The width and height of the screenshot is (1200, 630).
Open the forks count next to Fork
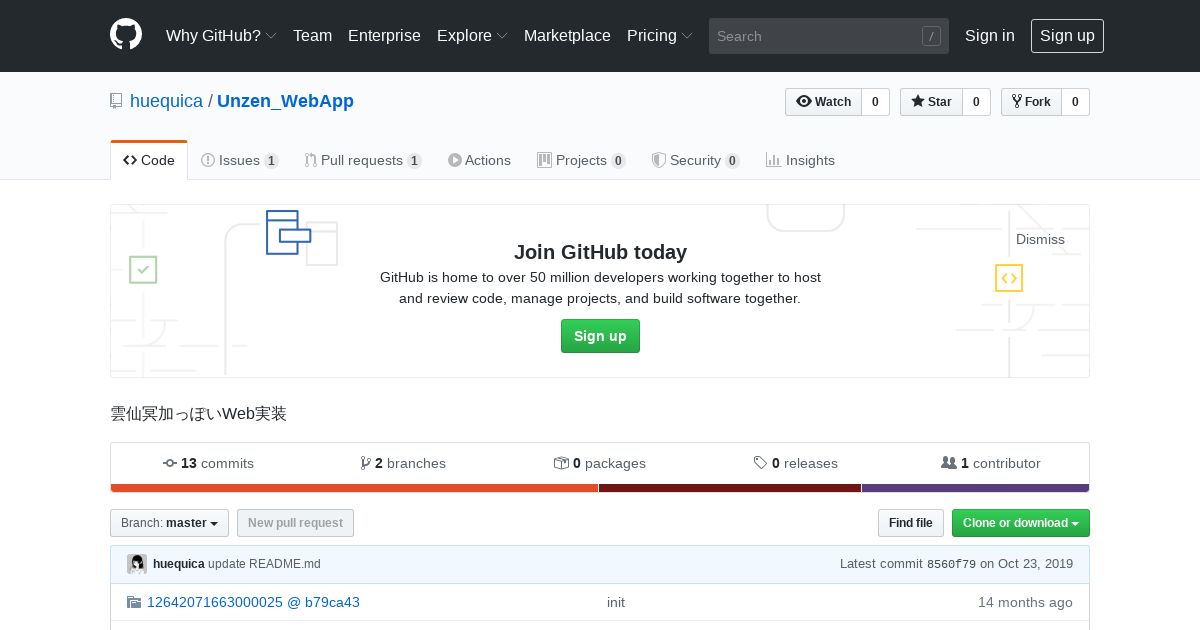[x=1075, y=102]
